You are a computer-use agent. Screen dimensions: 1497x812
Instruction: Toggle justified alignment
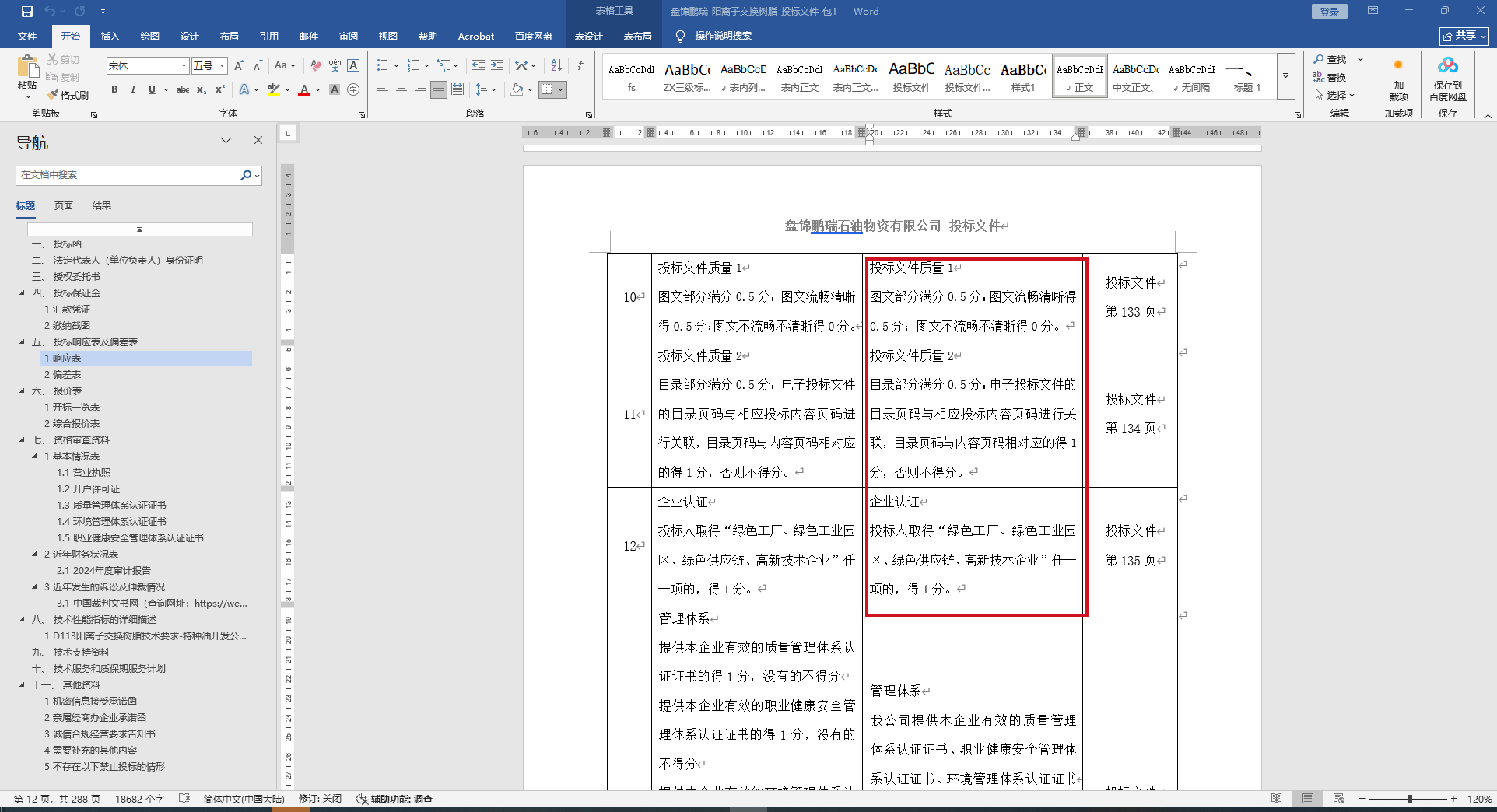click(439, 90)
